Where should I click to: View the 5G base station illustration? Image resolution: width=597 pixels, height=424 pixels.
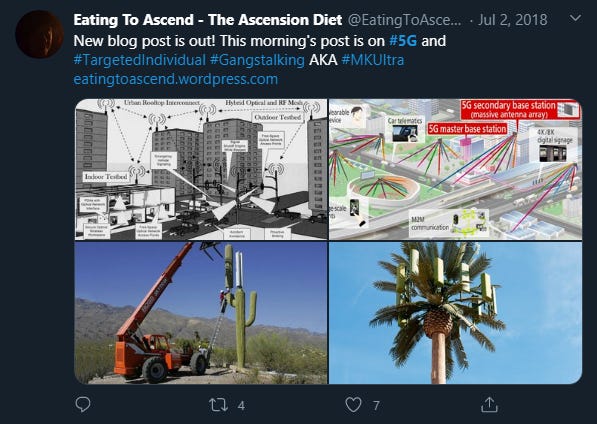pyautogui.click(x=455, y=169)
